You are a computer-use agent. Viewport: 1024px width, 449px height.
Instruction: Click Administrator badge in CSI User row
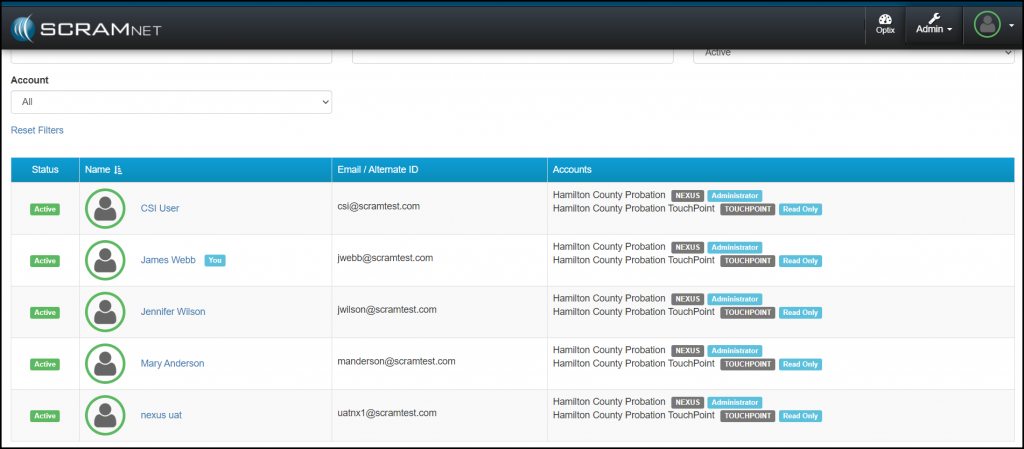735,195
